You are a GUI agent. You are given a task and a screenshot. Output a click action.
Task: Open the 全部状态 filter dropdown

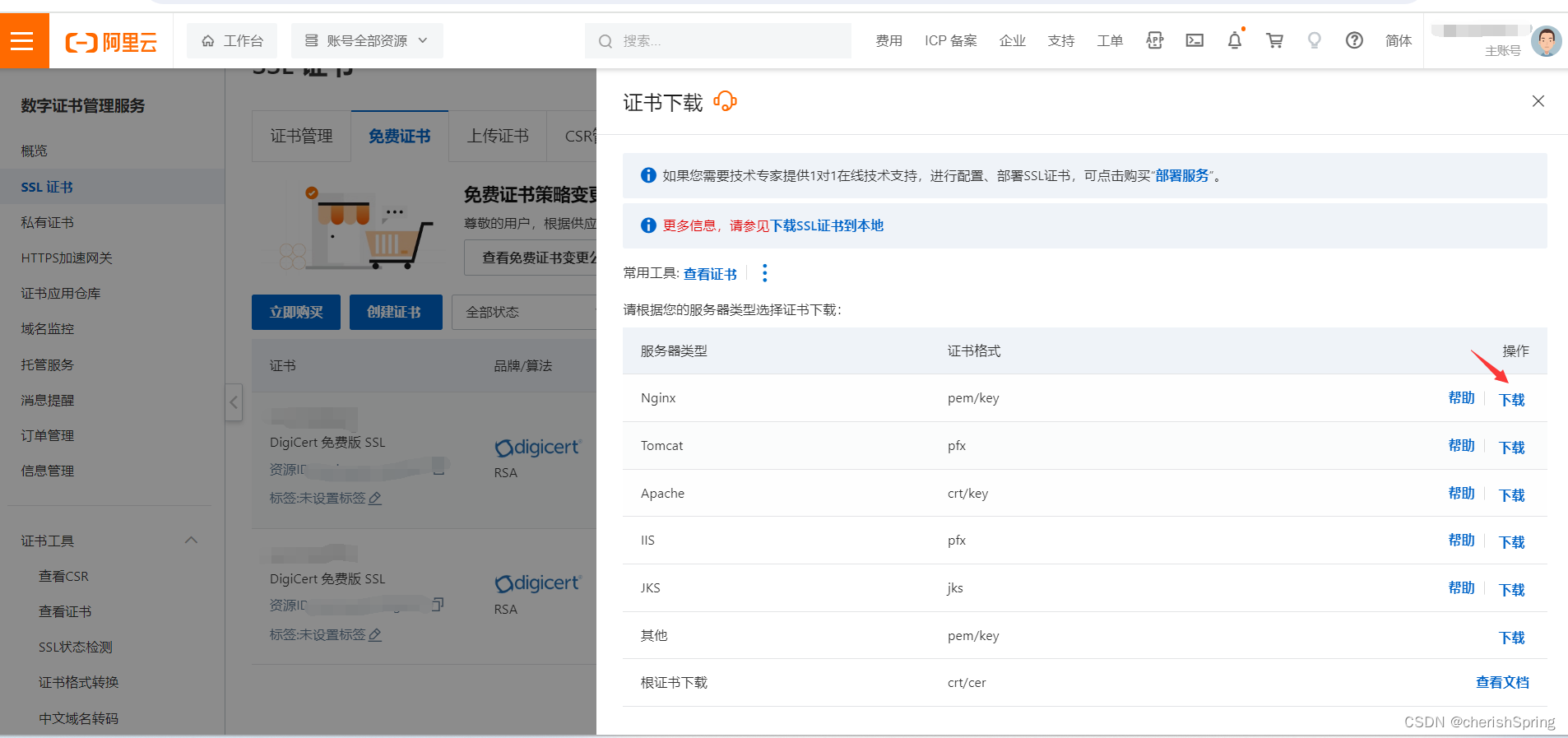point(524,312)
